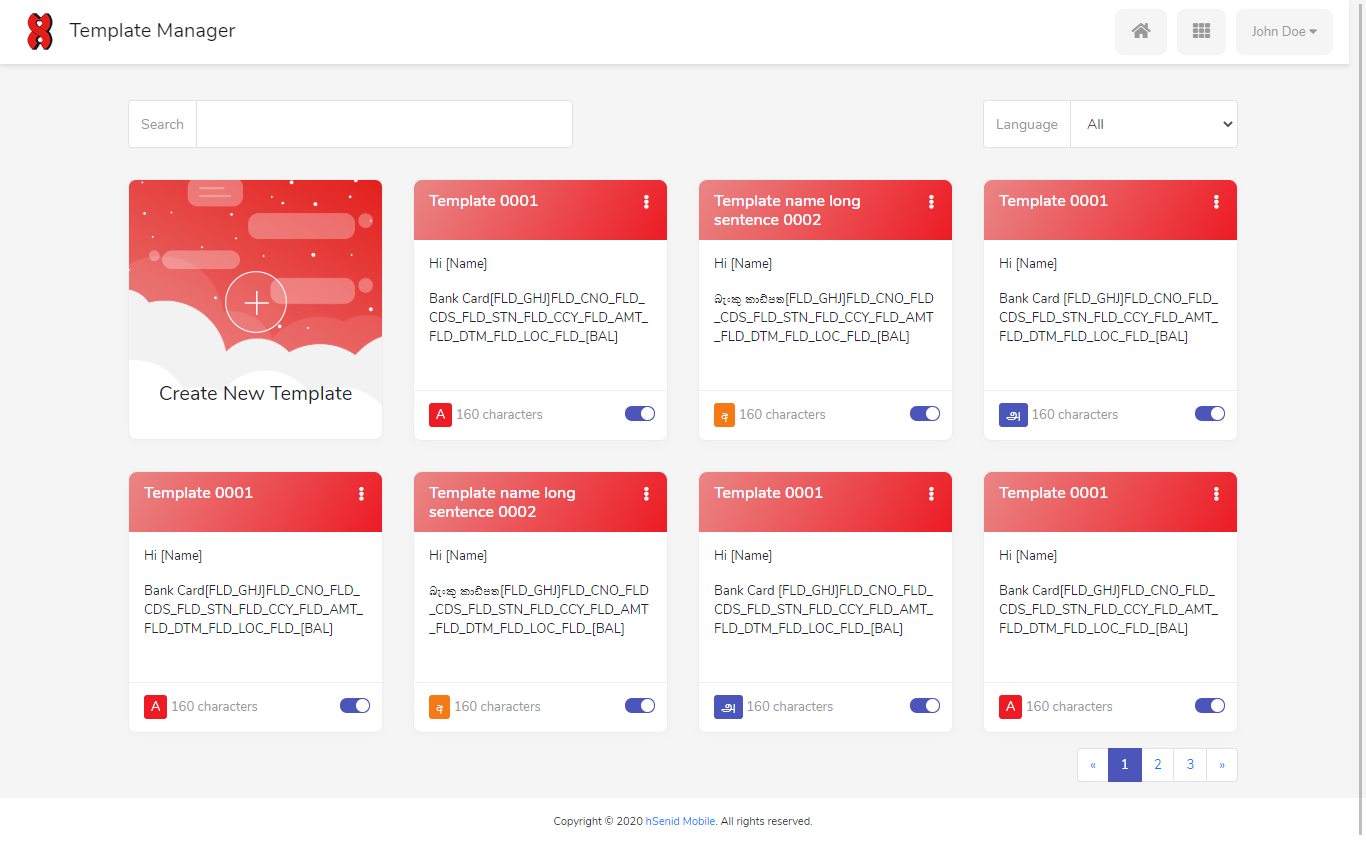
Task: Expand the John Doe user menu
Action: 1284,32
